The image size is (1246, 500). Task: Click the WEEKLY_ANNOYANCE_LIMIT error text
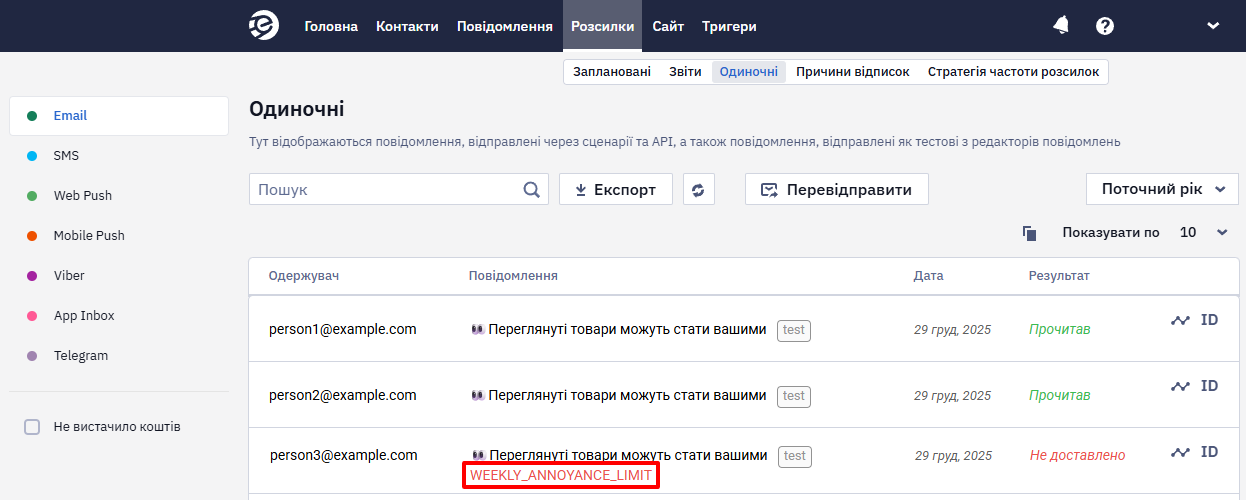[x=561, y=475]
